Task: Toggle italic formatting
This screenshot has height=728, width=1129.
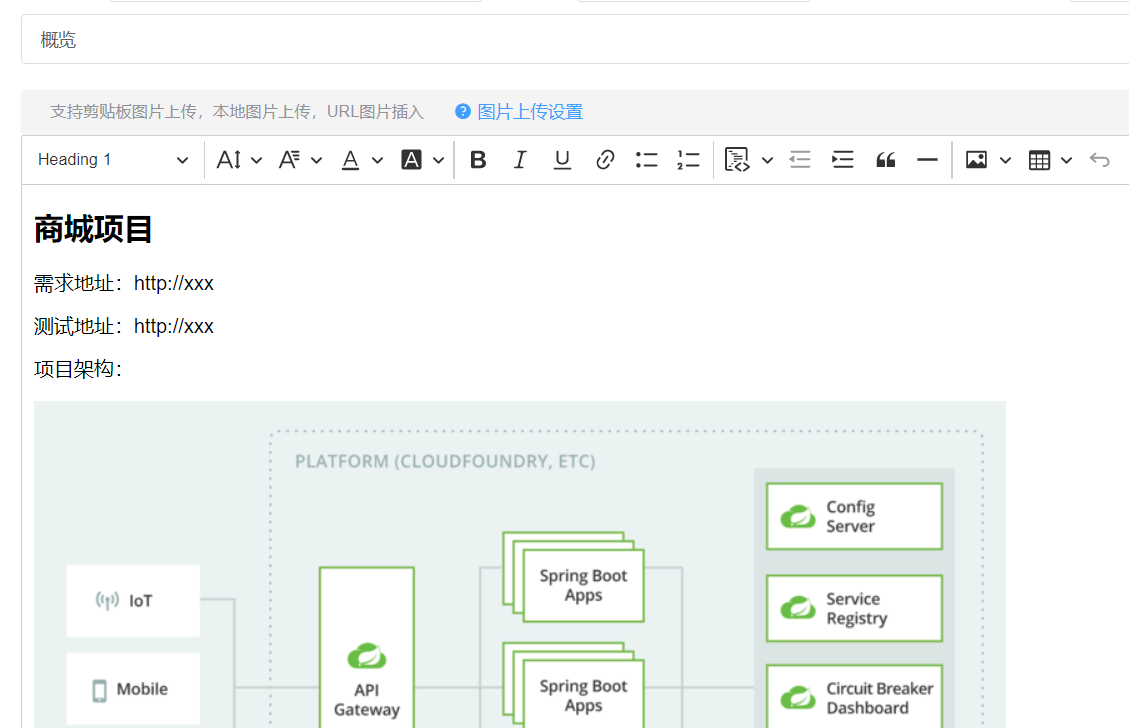Action: (x=520, y=160)
